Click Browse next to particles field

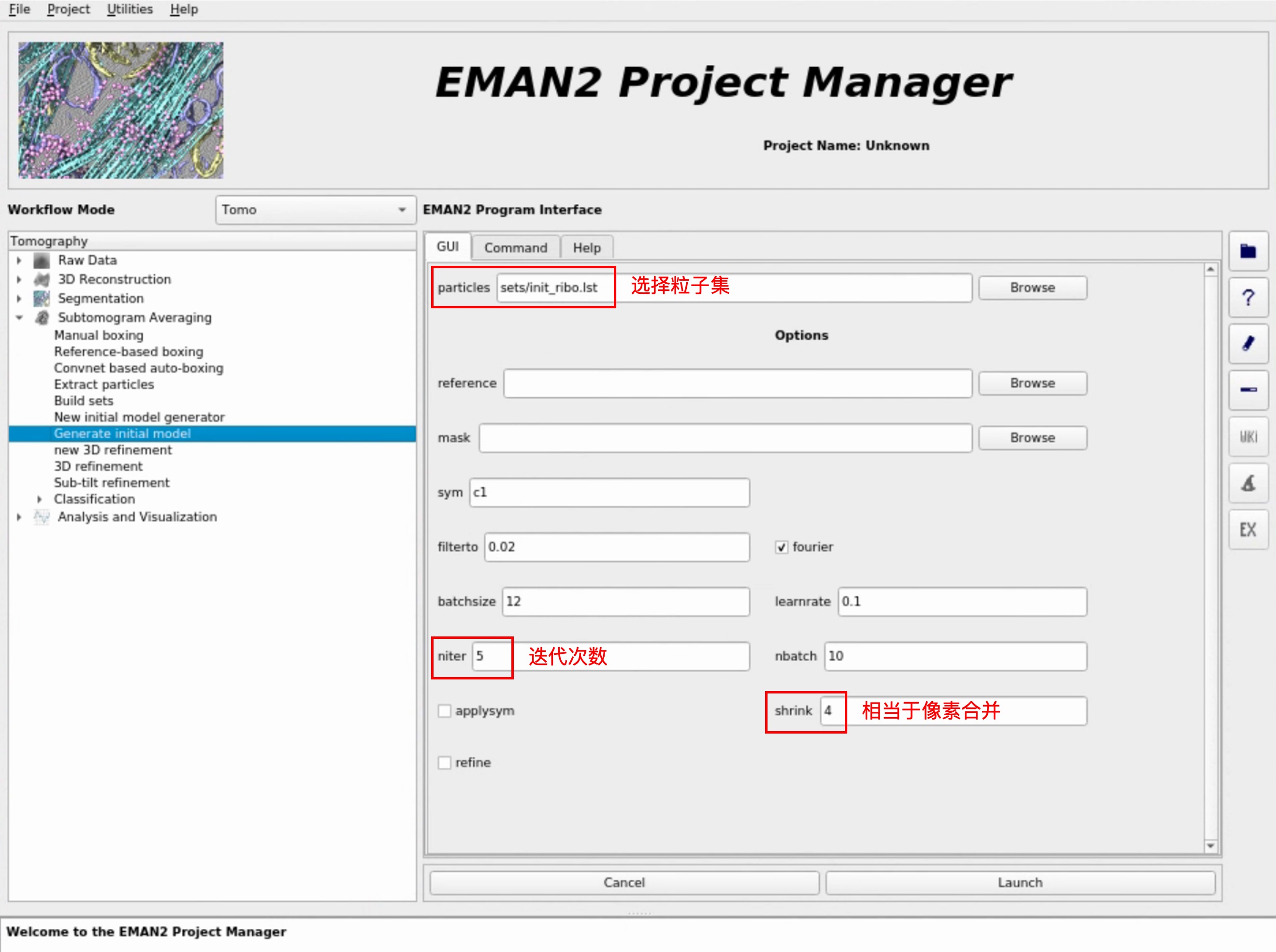(1033, 288)
